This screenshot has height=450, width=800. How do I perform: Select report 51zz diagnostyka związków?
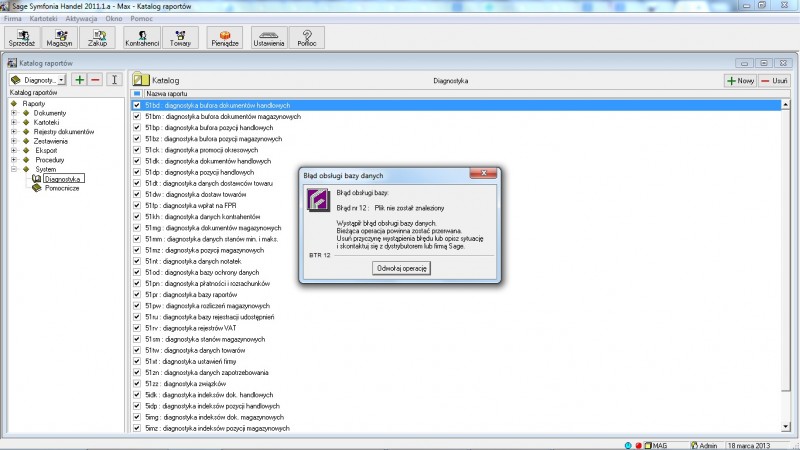tap(185, 384)
